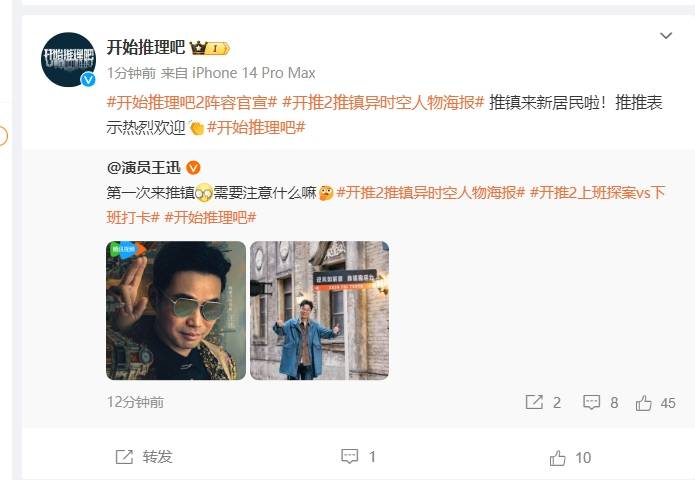Open hashtag #开始推理吧2阵容官宣#
This screenshot has height=480, width=695.
pyautogui.click(x=192, y=103)
